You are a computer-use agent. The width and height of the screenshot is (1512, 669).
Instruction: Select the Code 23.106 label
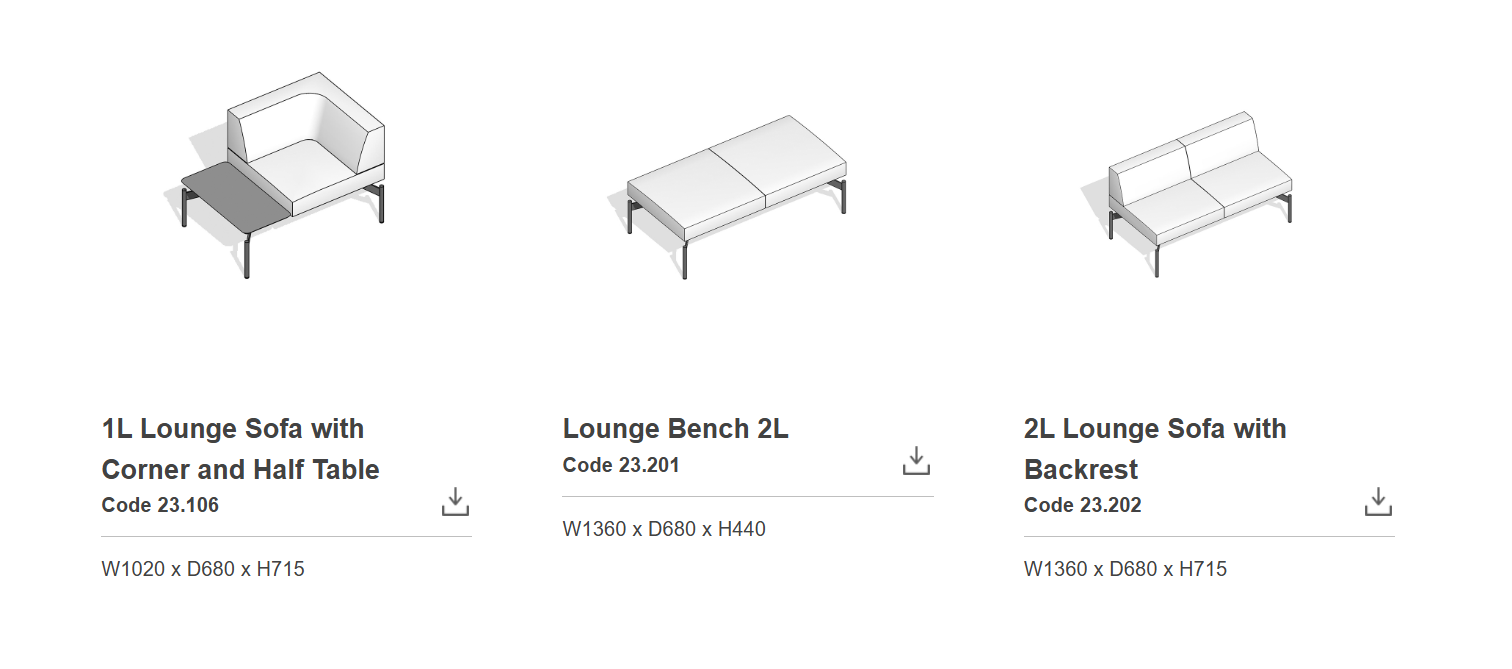pyautogui.click(x=160, y=505)
